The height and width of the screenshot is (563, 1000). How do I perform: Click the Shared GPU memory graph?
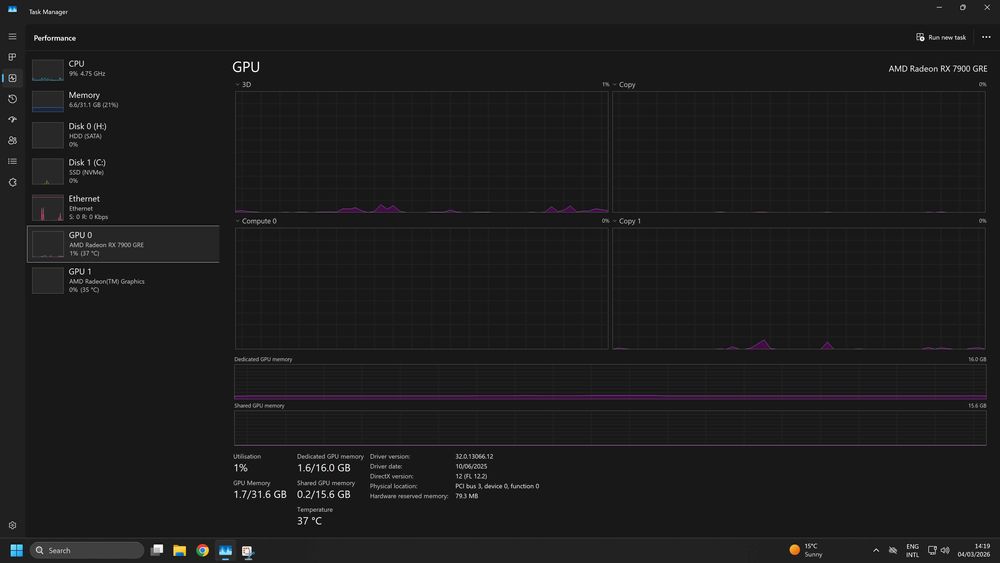[x=610, y=428]
